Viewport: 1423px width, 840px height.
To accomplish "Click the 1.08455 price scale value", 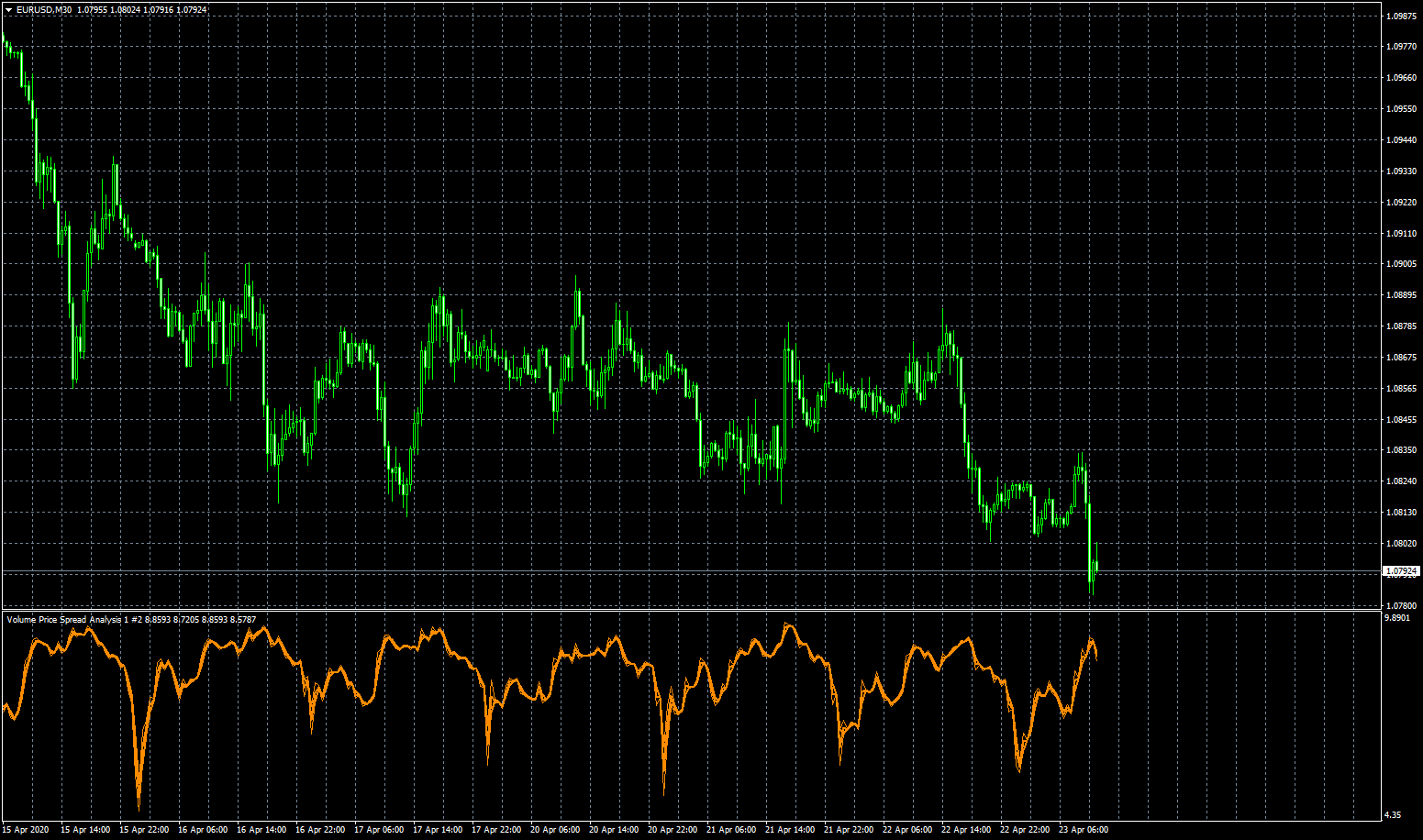I will (1404, 420).
